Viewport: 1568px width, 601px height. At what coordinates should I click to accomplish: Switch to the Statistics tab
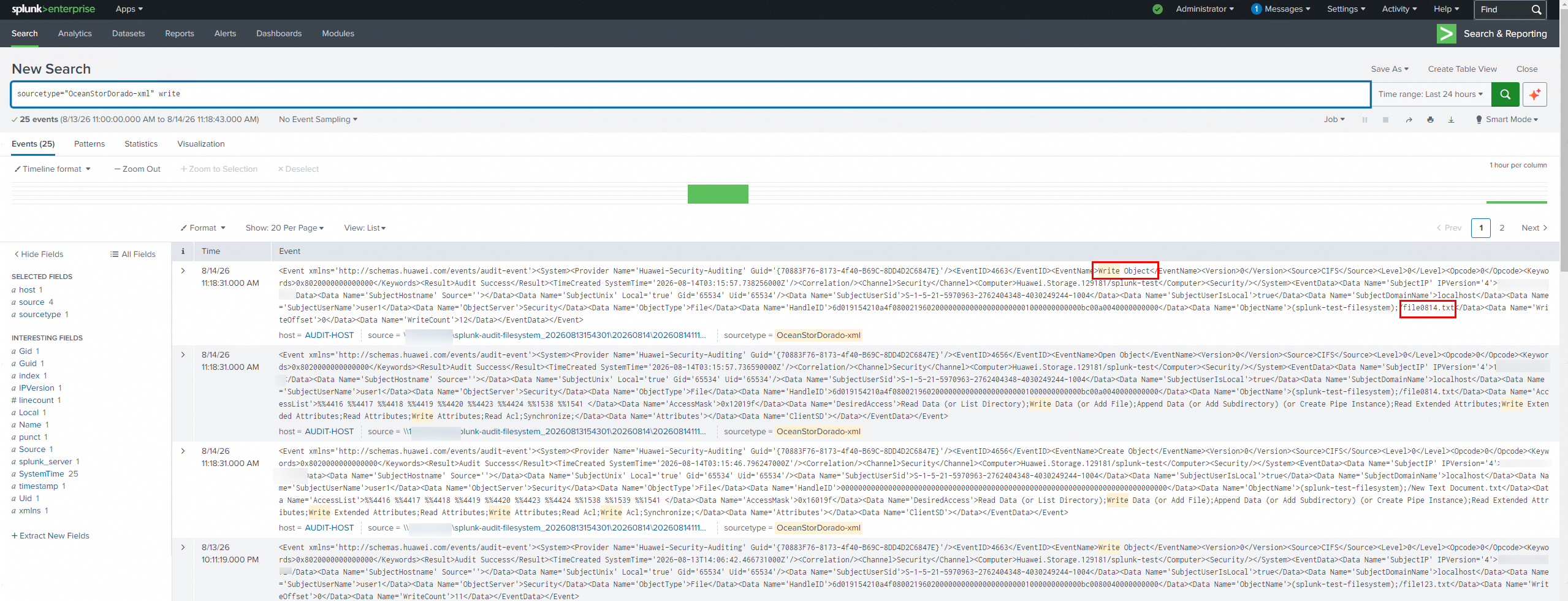[141, 144]
